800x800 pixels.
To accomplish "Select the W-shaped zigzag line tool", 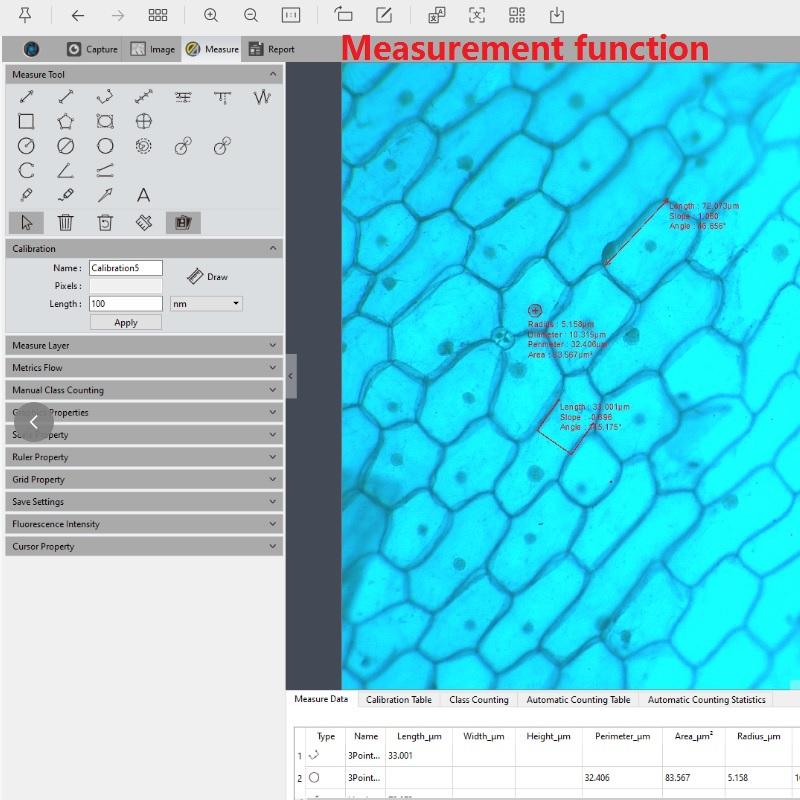I will [x=262, y=96].
